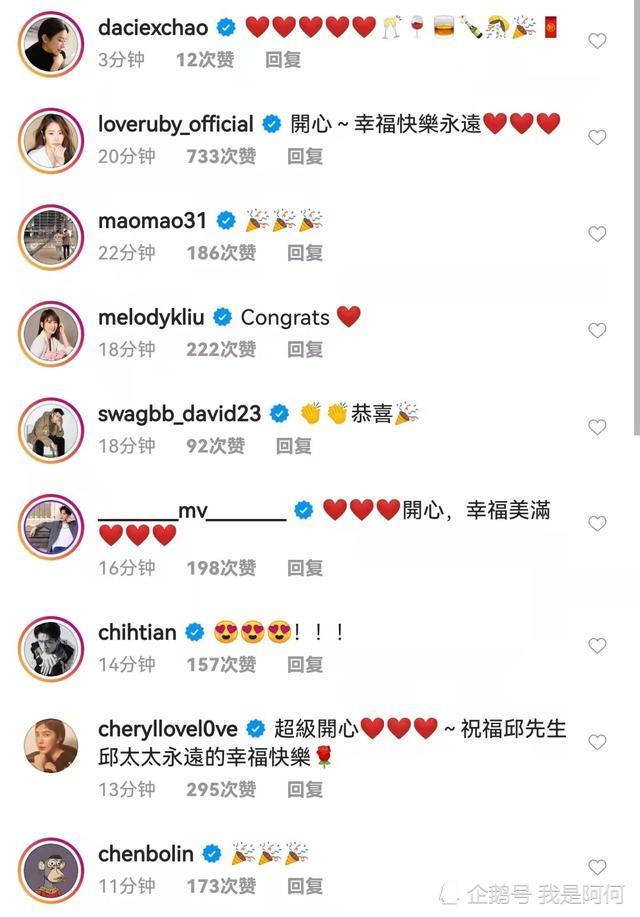View the 733 likes on loveruby_official's comment
The width and height of the screenshot is (640, 917).
[x=221, y=157]
